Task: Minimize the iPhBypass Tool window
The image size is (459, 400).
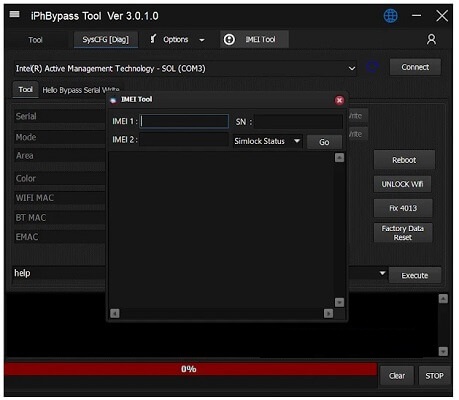Action: [416, 15]
